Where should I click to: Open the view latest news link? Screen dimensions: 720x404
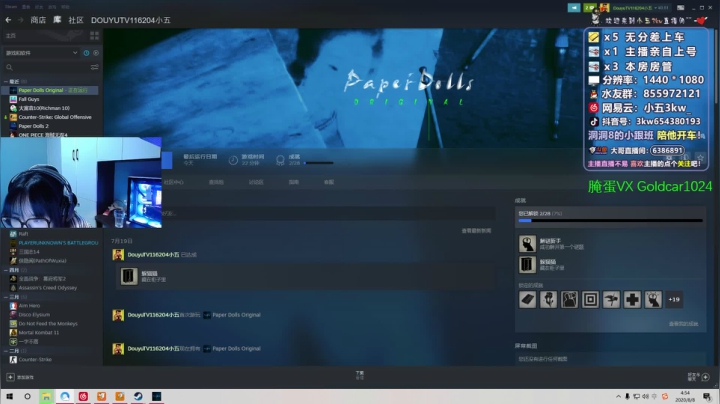(476, 230)
